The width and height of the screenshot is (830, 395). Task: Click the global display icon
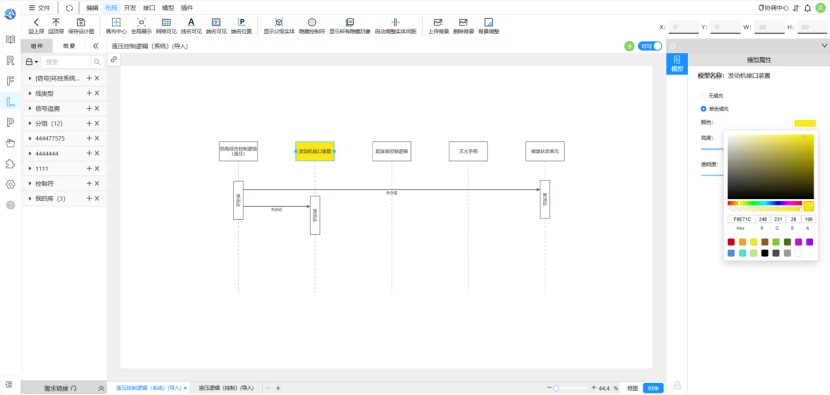click(x=141, y=22)
